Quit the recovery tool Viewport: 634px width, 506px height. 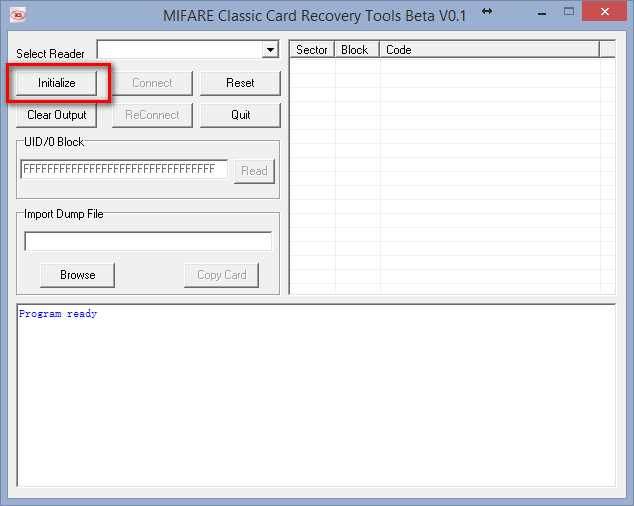point(240,115)
